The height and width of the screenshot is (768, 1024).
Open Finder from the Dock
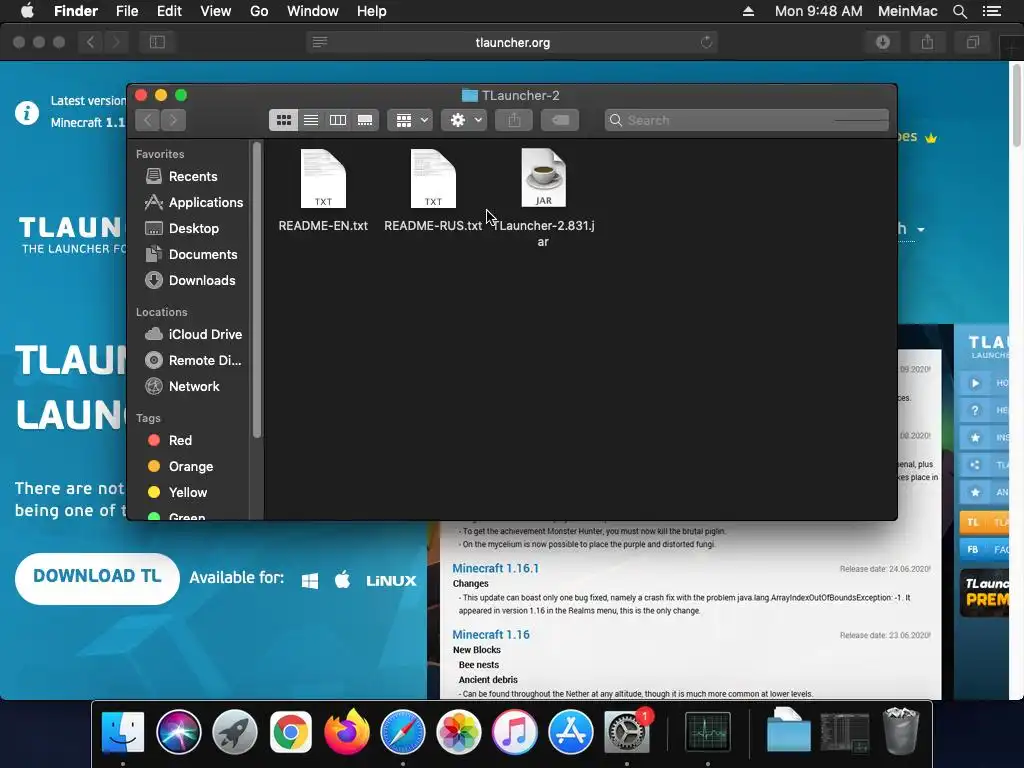pyautogui.click(x=123, y=731)
